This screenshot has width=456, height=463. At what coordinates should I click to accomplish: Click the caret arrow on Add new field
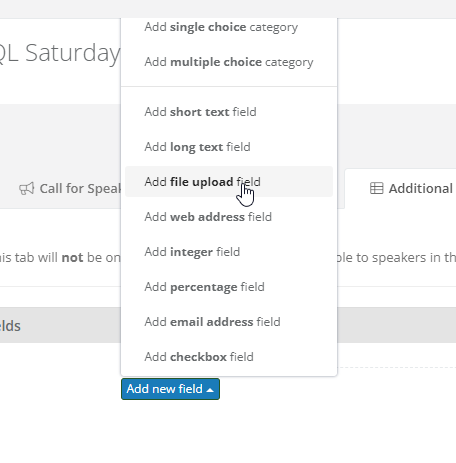(x=210, y=390)
